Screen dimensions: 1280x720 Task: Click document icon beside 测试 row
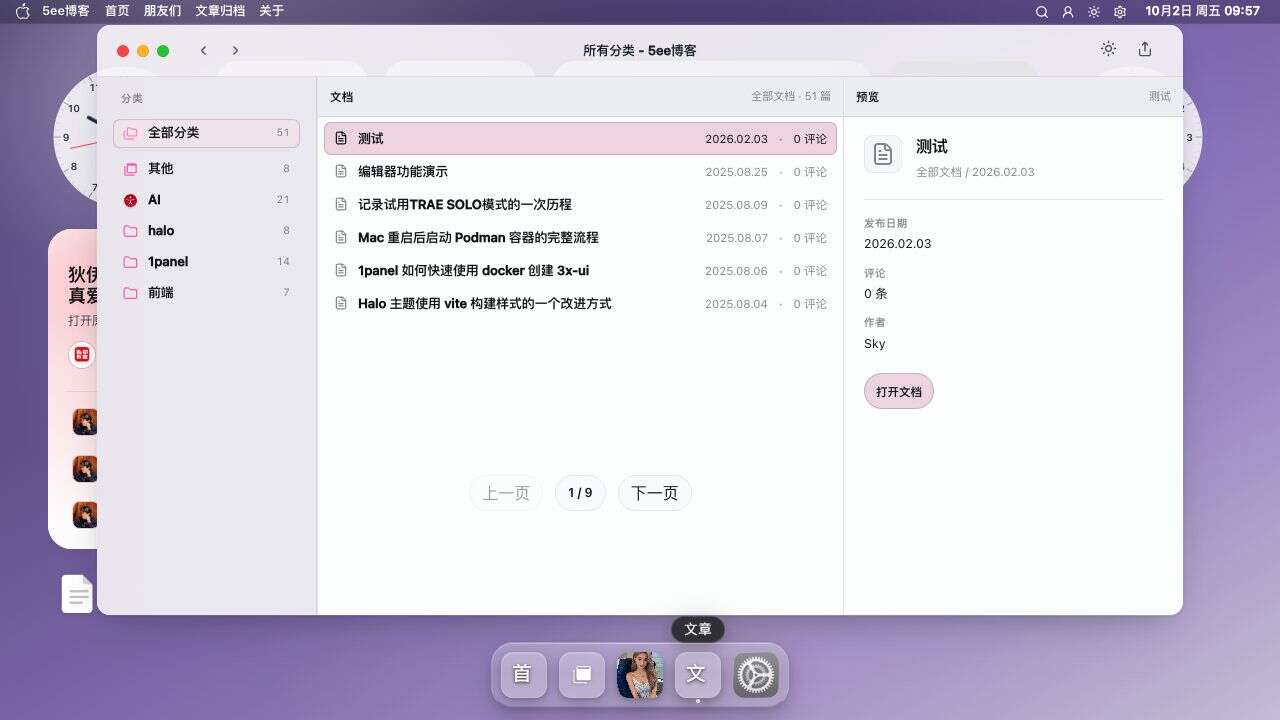pyautogui.click(x=341, y=139)
